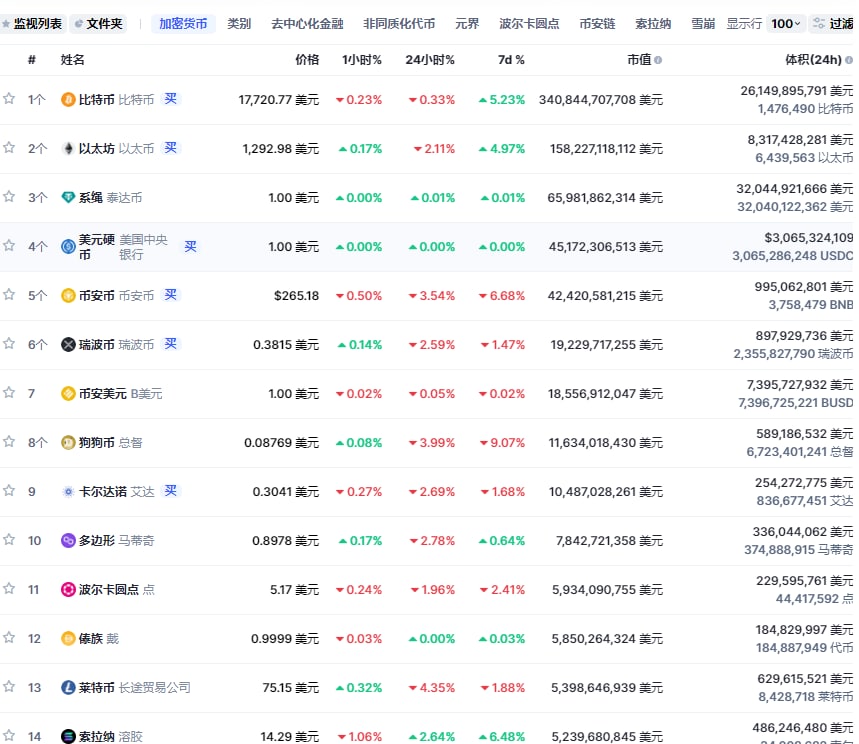The height and width of the screenshot is (744, 859).
Task: Click the Polygon (多边形) logo
Action: point(68,541)
